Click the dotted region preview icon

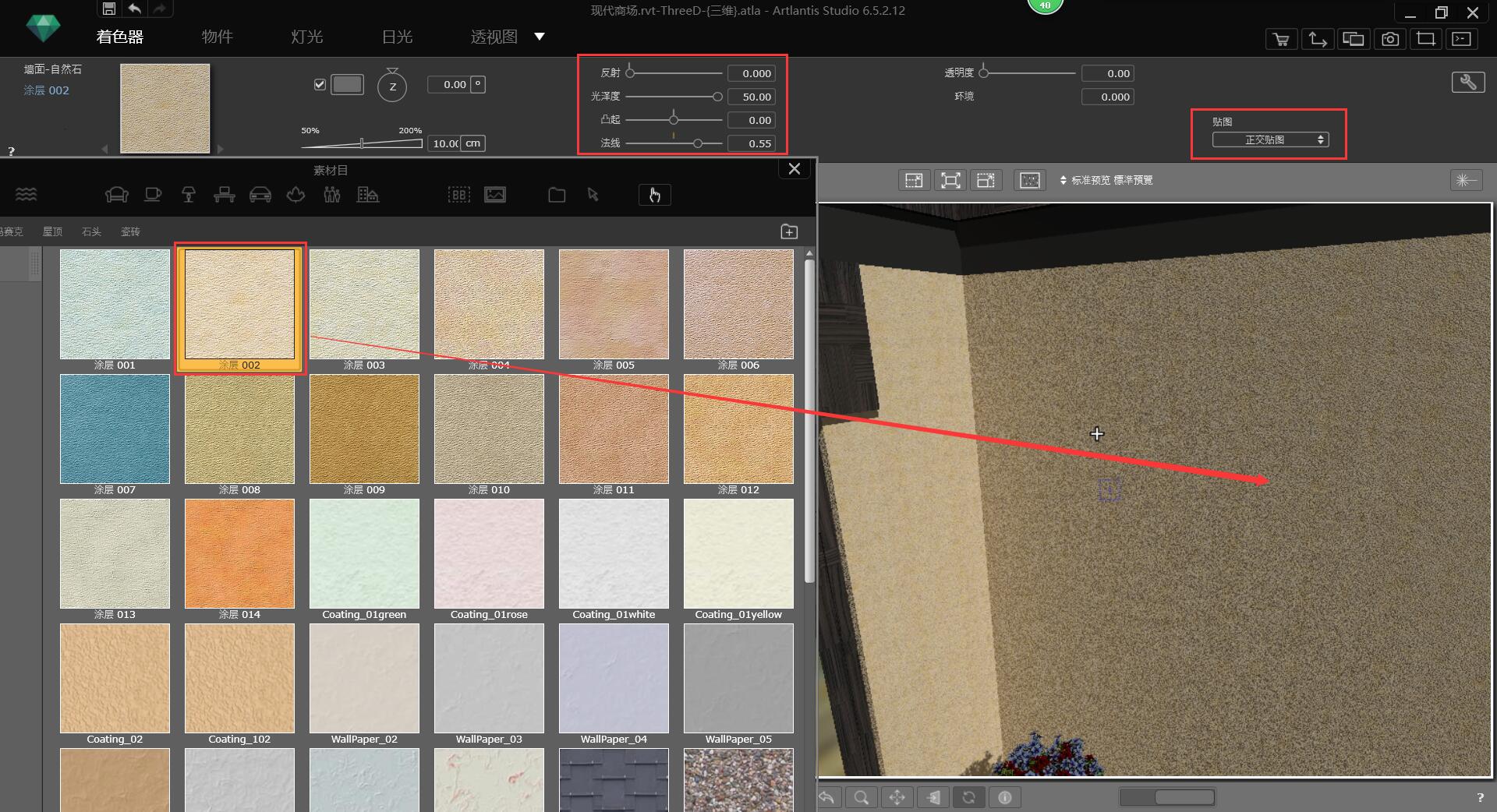pos(1030,180)
